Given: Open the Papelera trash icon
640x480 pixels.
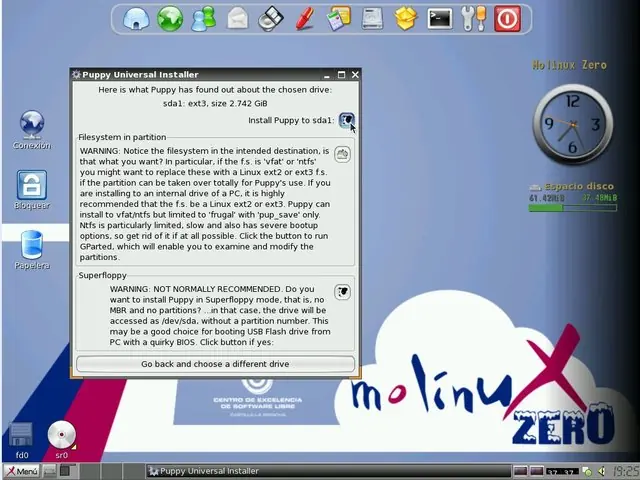Looking at the screenshot, I should (x=32, y=250).
